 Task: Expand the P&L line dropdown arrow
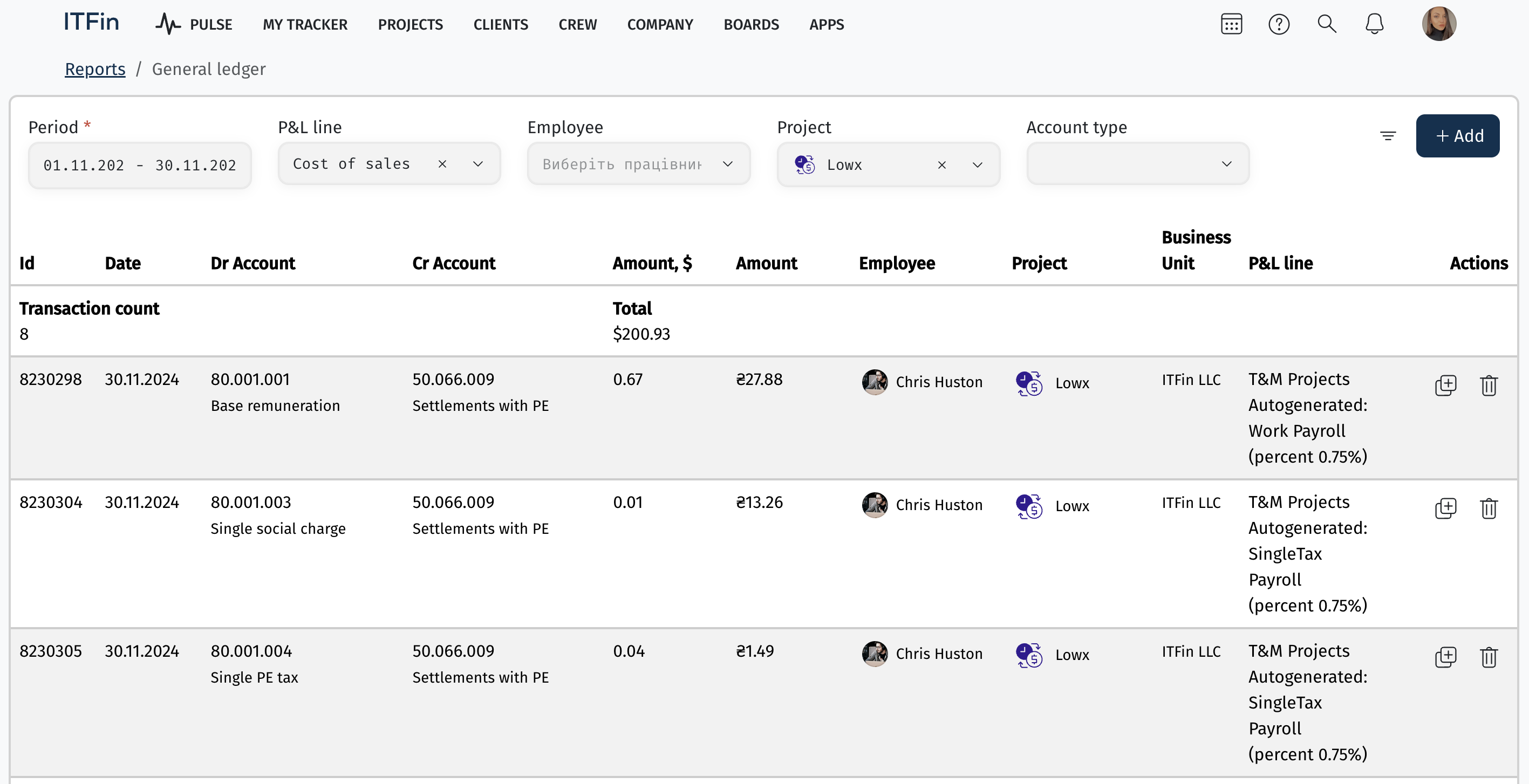(478, 164)
